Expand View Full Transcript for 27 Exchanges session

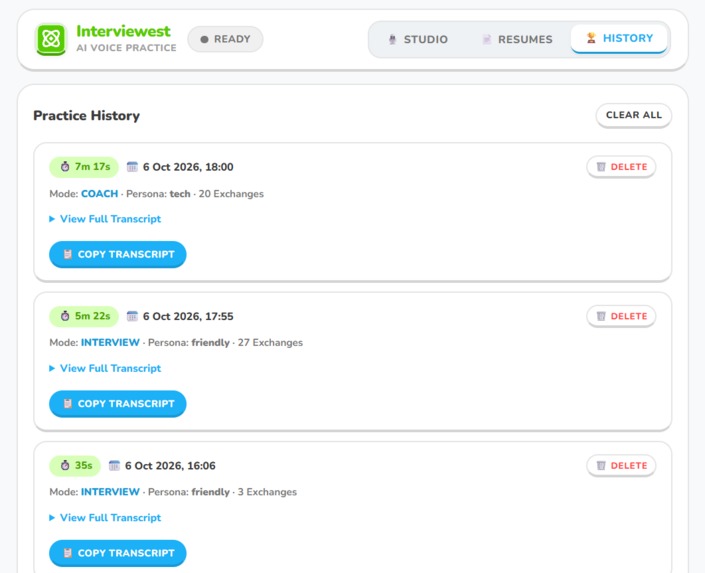[105, 368]
